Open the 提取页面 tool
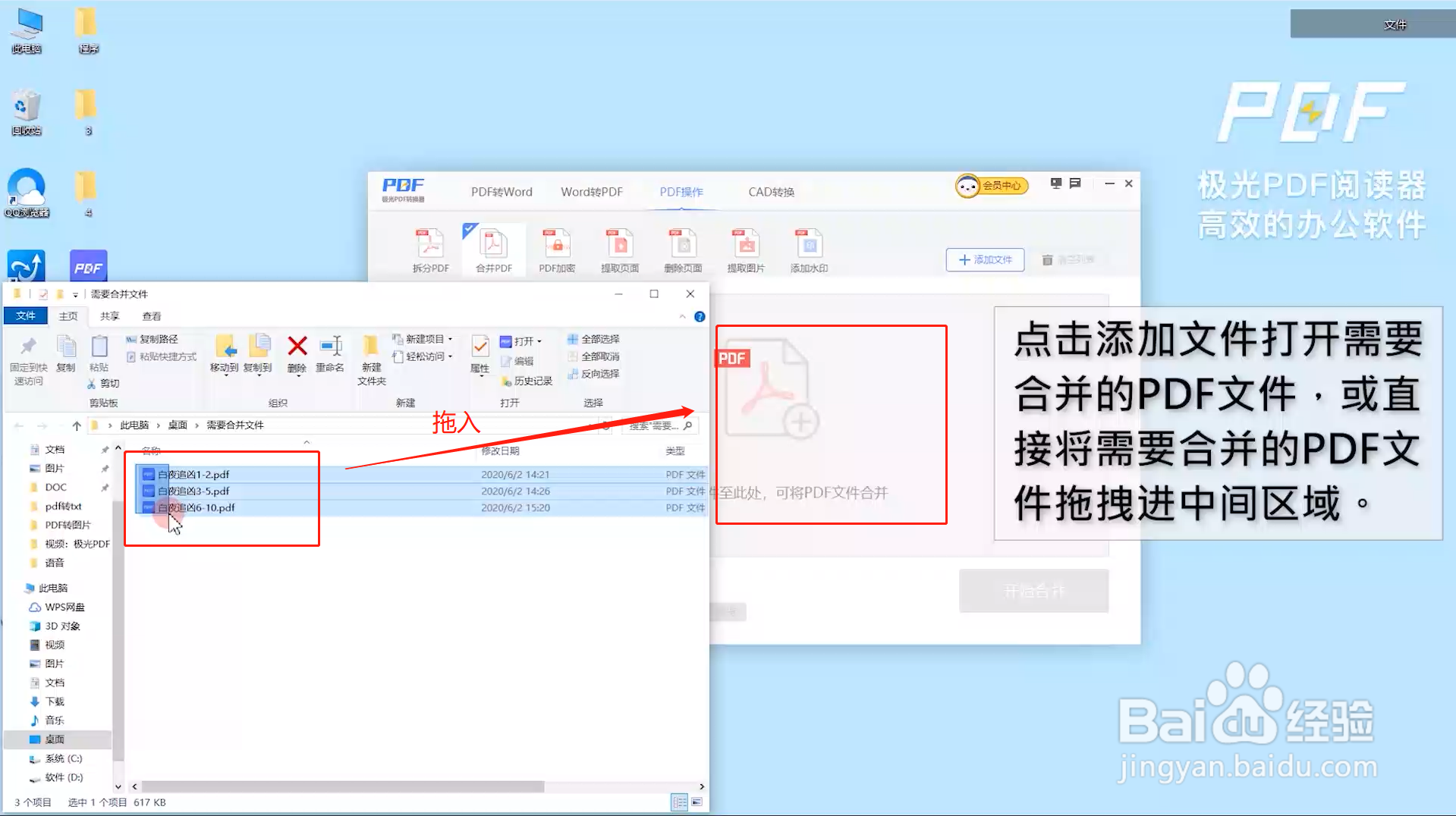The image size is (1456, 816). click(620, 250)
